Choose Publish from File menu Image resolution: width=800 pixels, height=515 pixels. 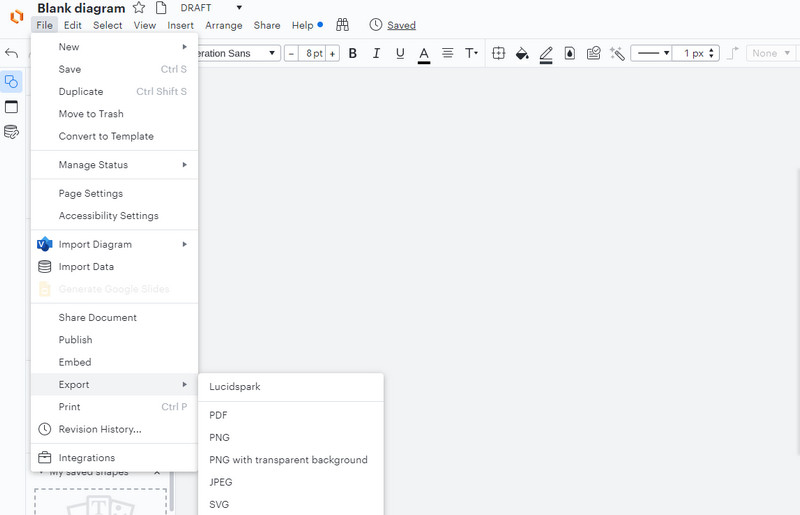114,340
